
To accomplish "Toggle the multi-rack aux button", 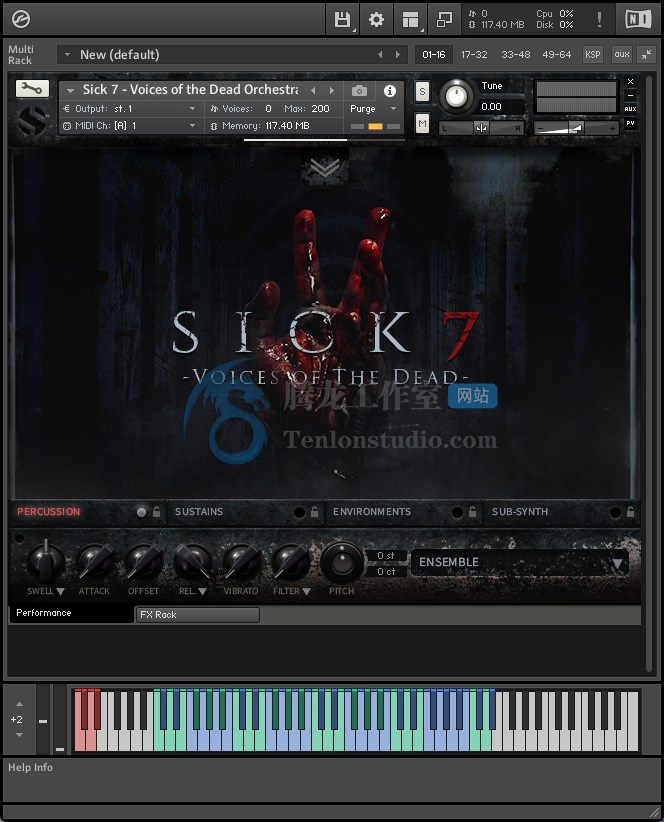I will (622, 55).
